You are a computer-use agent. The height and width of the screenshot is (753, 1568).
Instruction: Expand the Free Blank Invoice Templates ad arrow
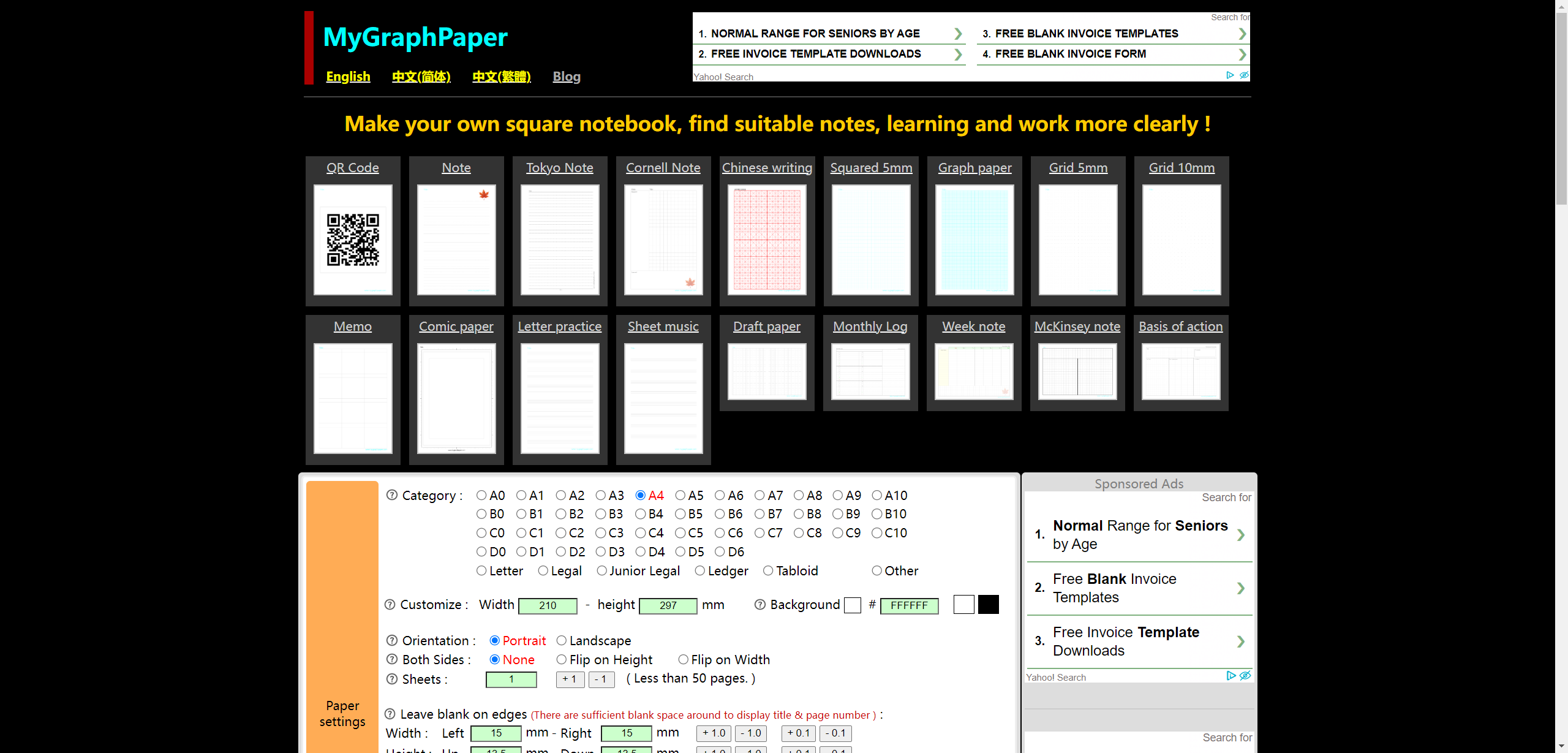point(1242,34)
